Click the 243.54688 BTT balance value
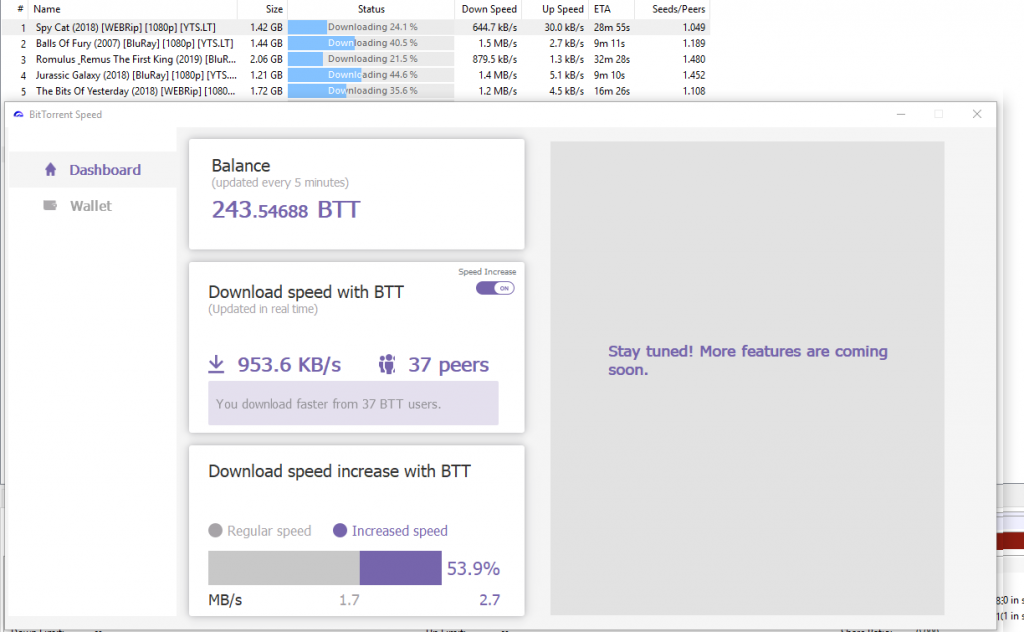This screenshot has width=1024, height=632. pos(285,210)
